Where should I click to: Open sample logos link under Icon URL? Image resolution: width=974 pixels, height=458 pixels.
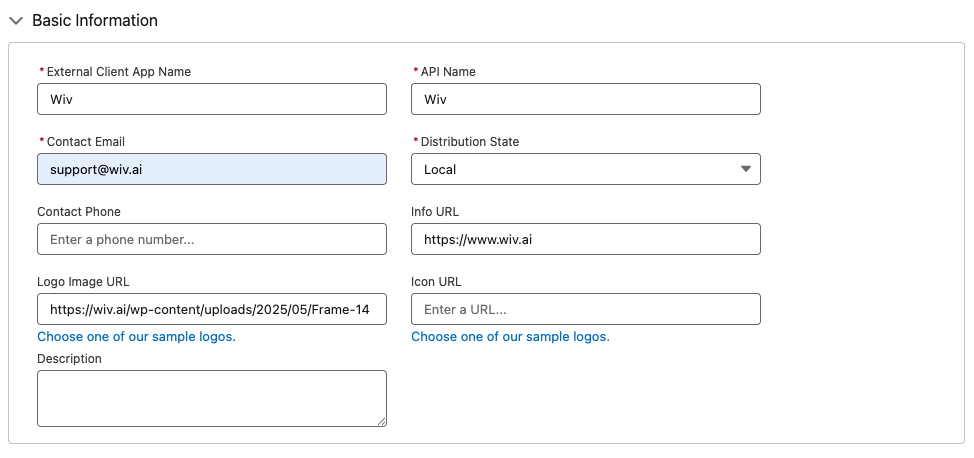[510, 337]
